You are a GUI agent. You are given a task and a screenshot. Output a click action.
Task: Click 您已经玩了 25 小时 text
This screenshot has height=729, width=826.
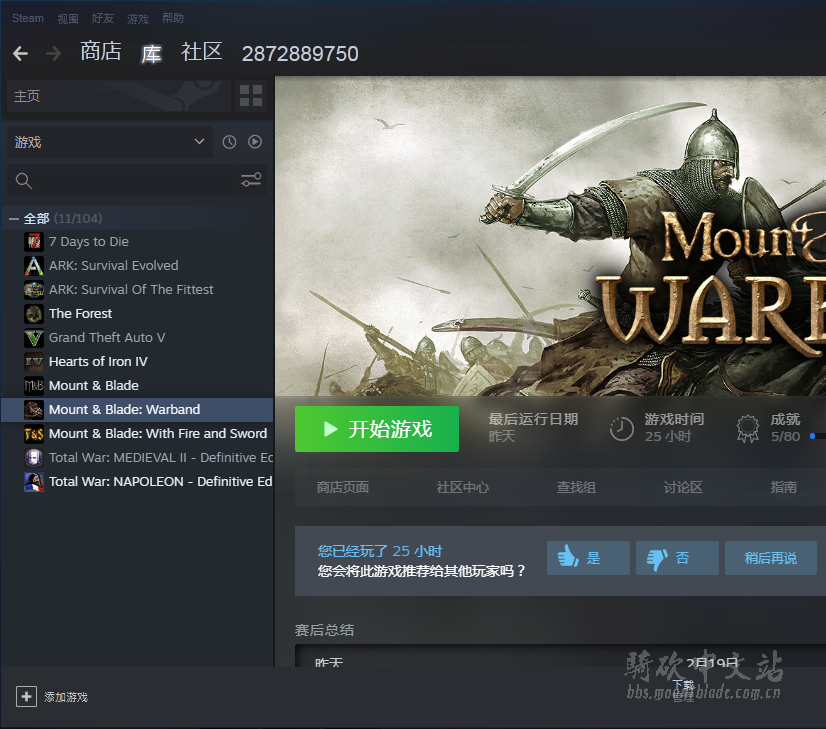(380, 551)
